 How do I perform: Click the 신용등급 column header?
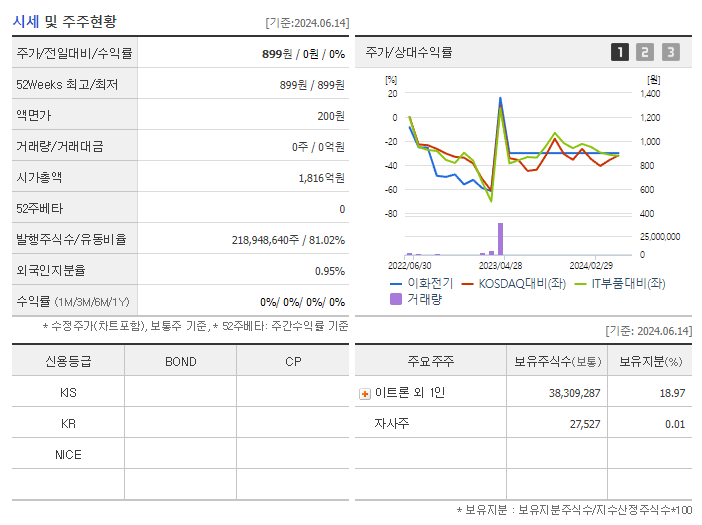(68, 361)
